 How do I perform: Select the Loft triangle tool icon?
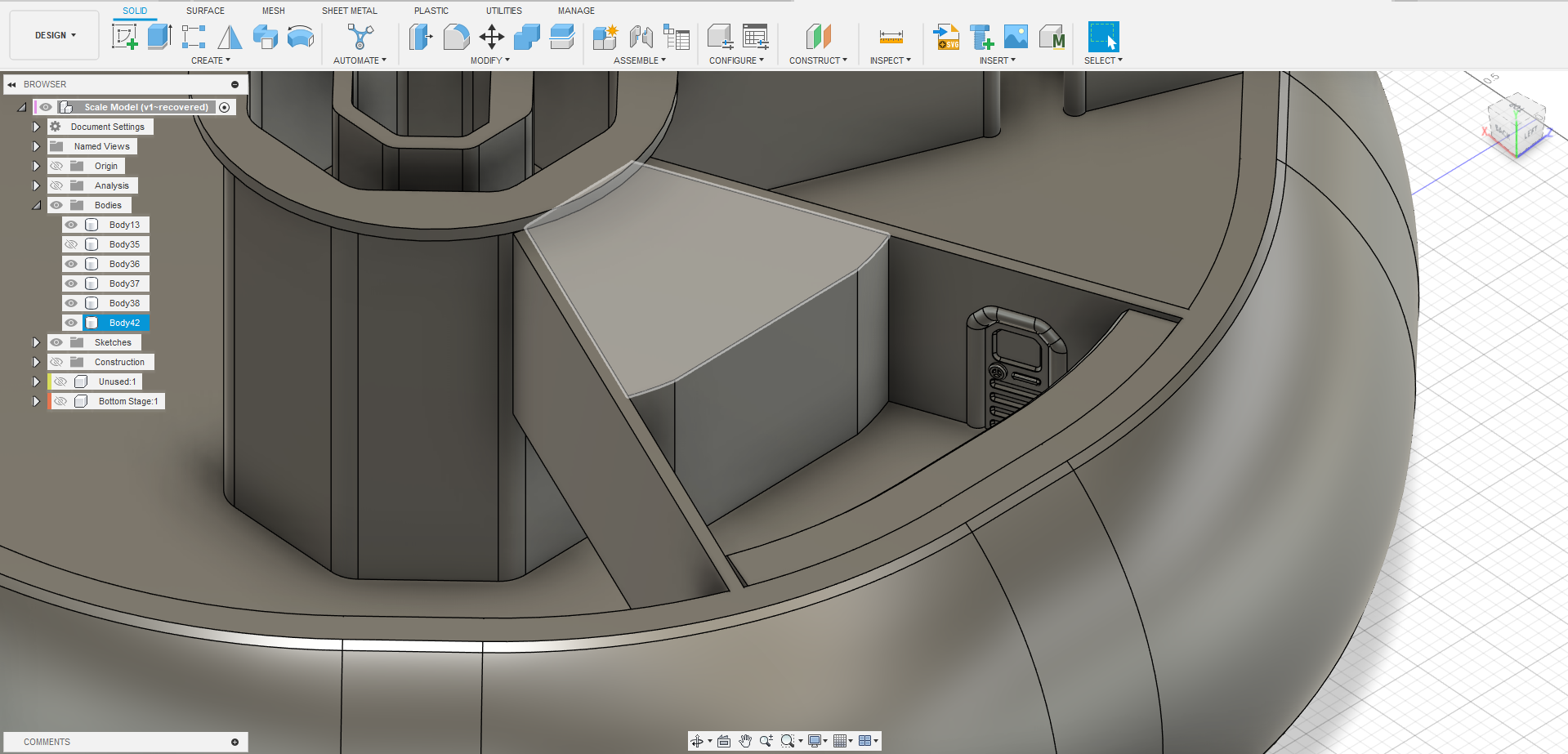[x=230, y=37]
